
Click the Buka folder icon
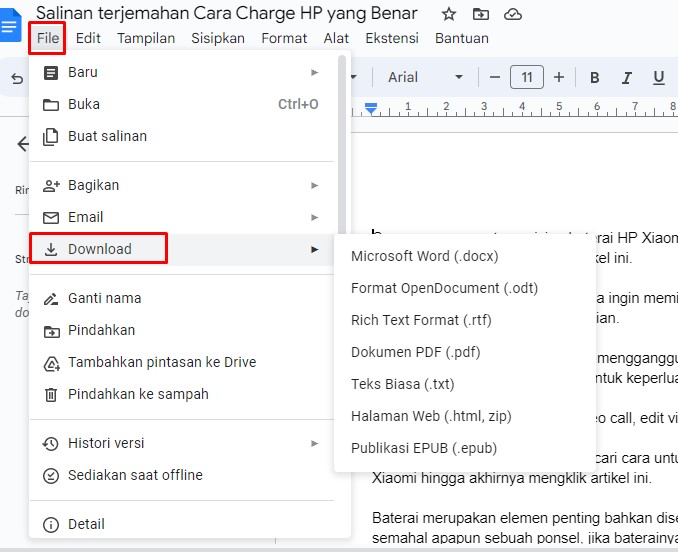51,105
